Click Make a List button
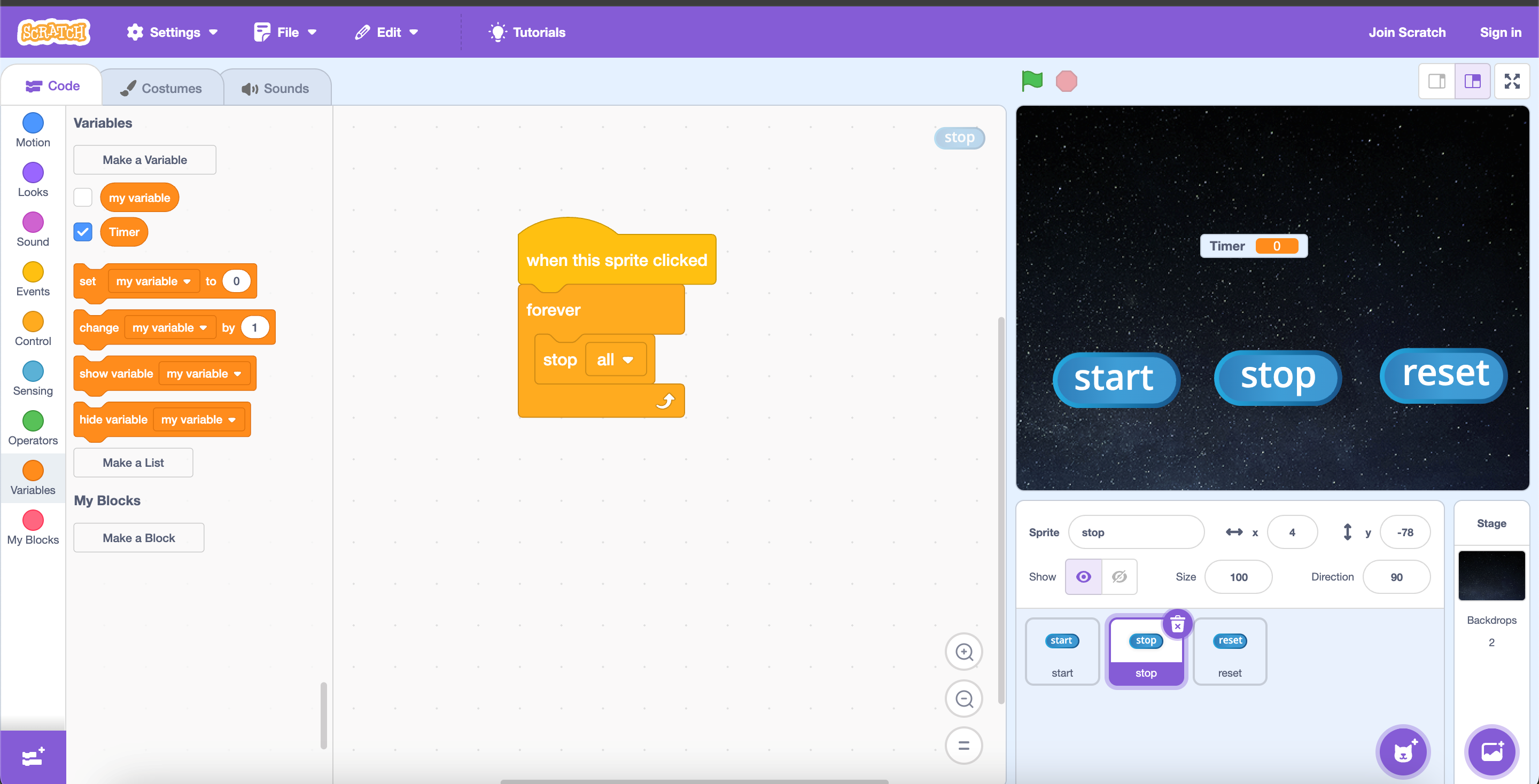The image size is (1539, 784). tap(133, 462)
